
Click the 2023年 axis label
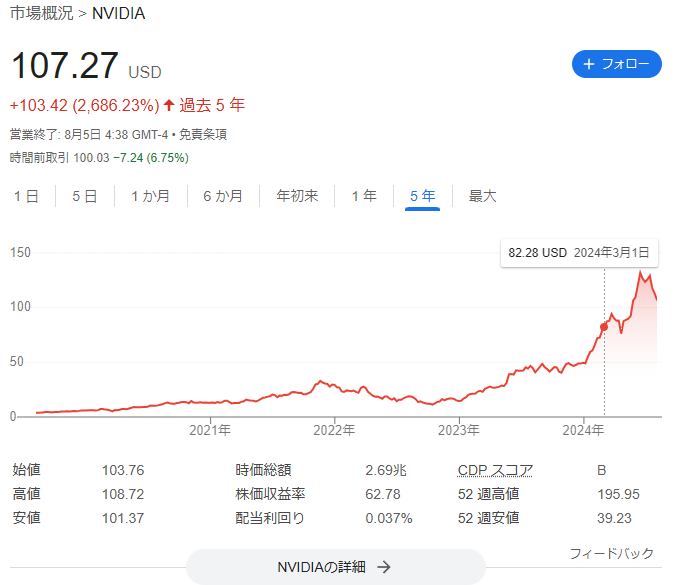[x=458, y=430]
